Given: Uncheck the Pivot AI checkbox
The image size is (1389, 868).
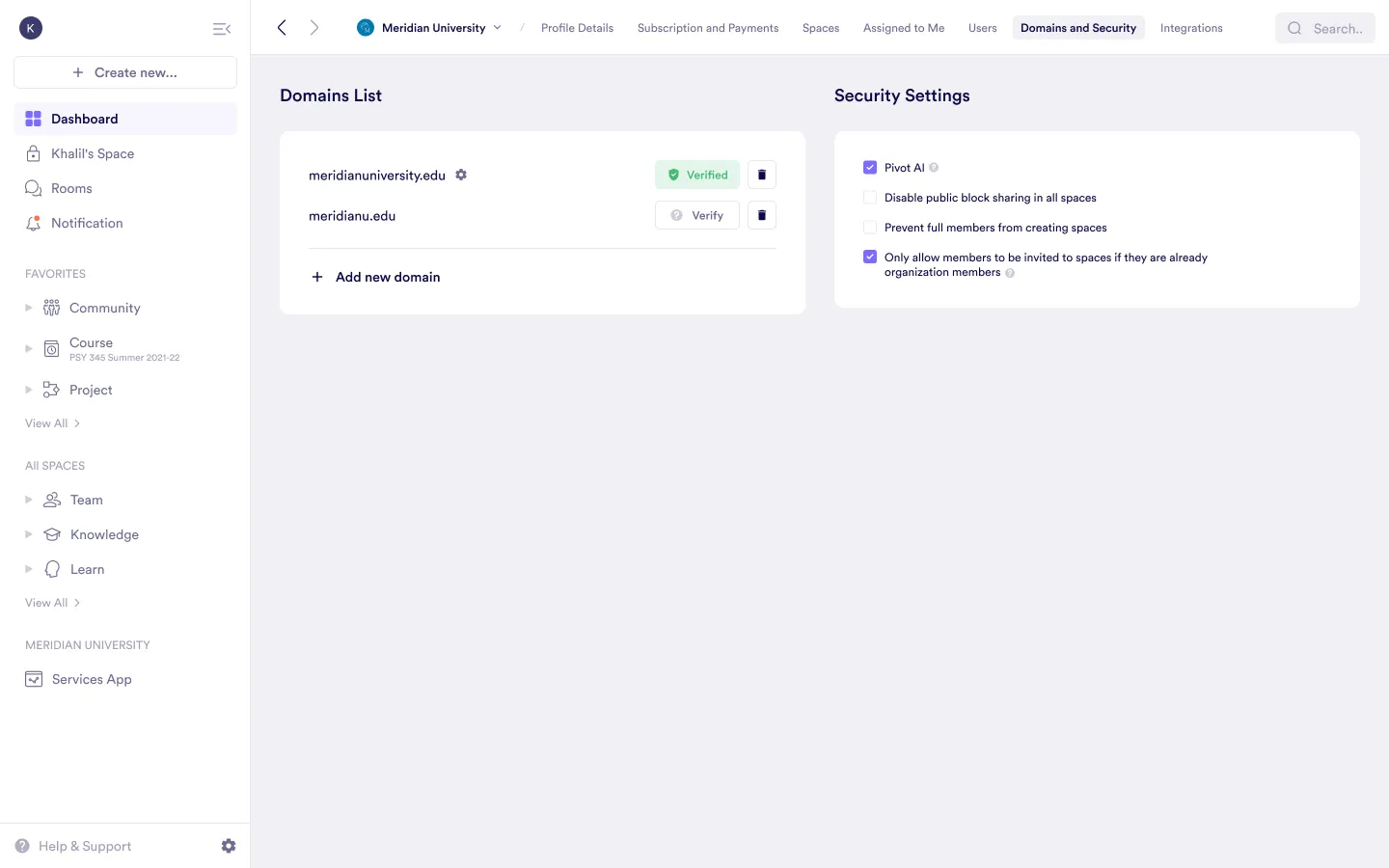Looking at the screenshot, I should point(870,168).
